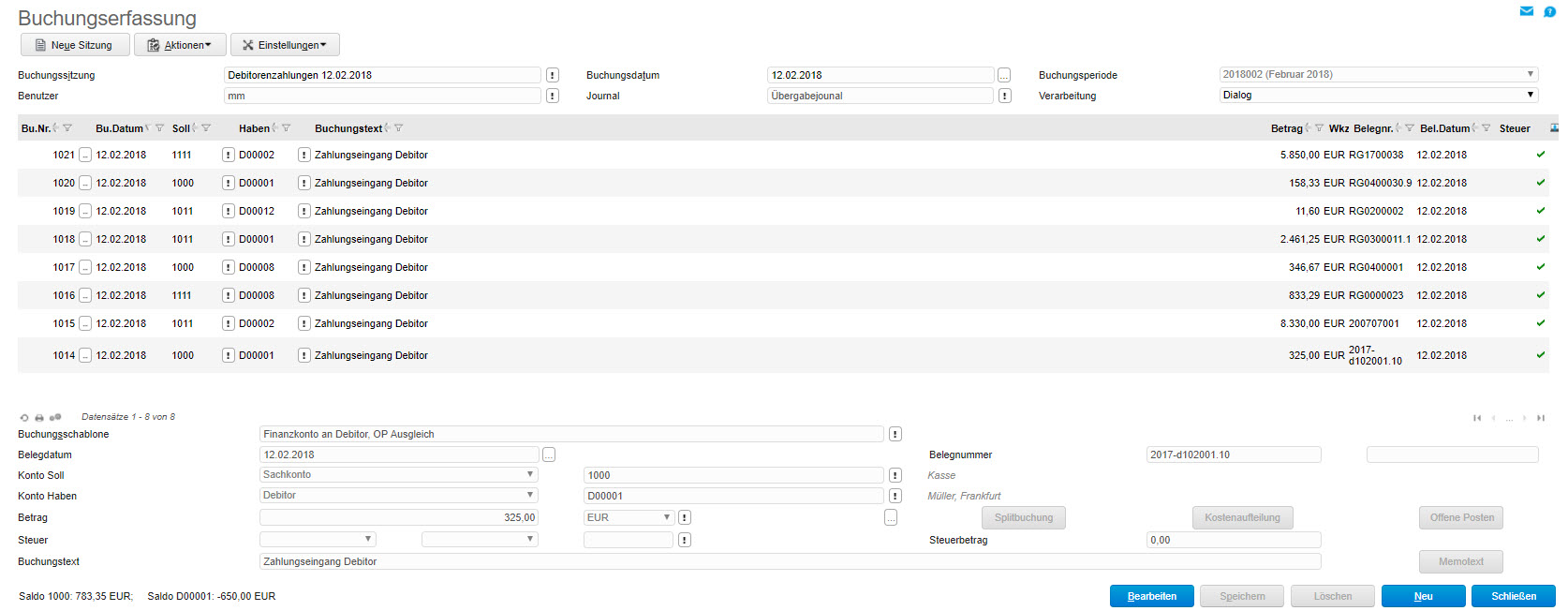The width and height of the screenshot is (1568, 611).
Task: Click the Buchungsdatum input field
Action: (880, 75)
